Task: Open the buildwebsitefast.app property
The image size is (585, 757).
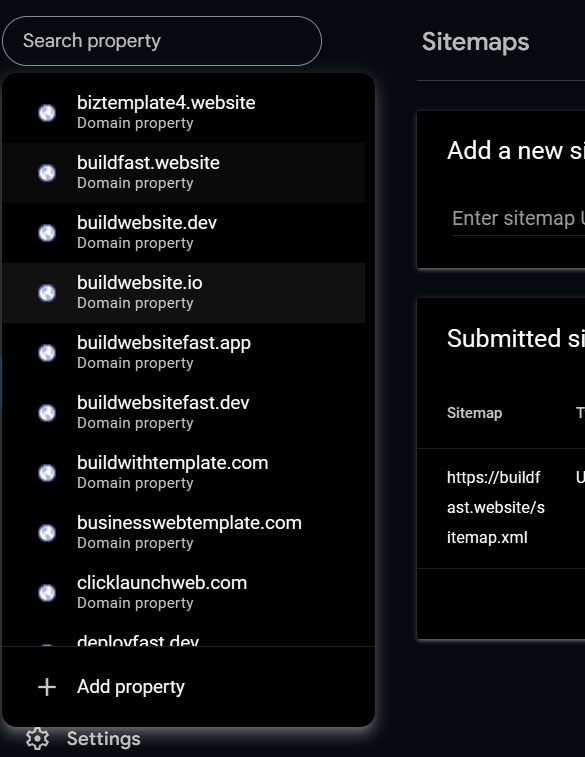Action: tap(183, 353)
